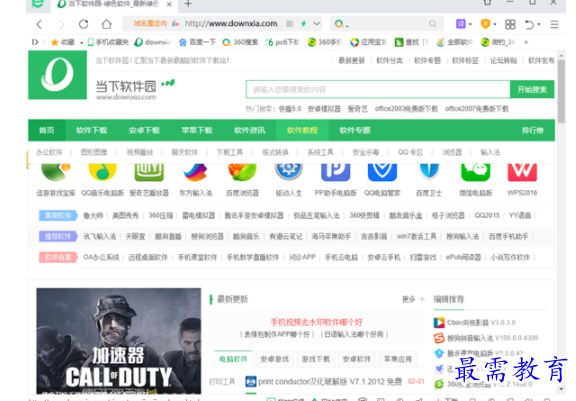Expand the address bar dropdown arrow
Screen dimensions: 576x401
(317, 24)
